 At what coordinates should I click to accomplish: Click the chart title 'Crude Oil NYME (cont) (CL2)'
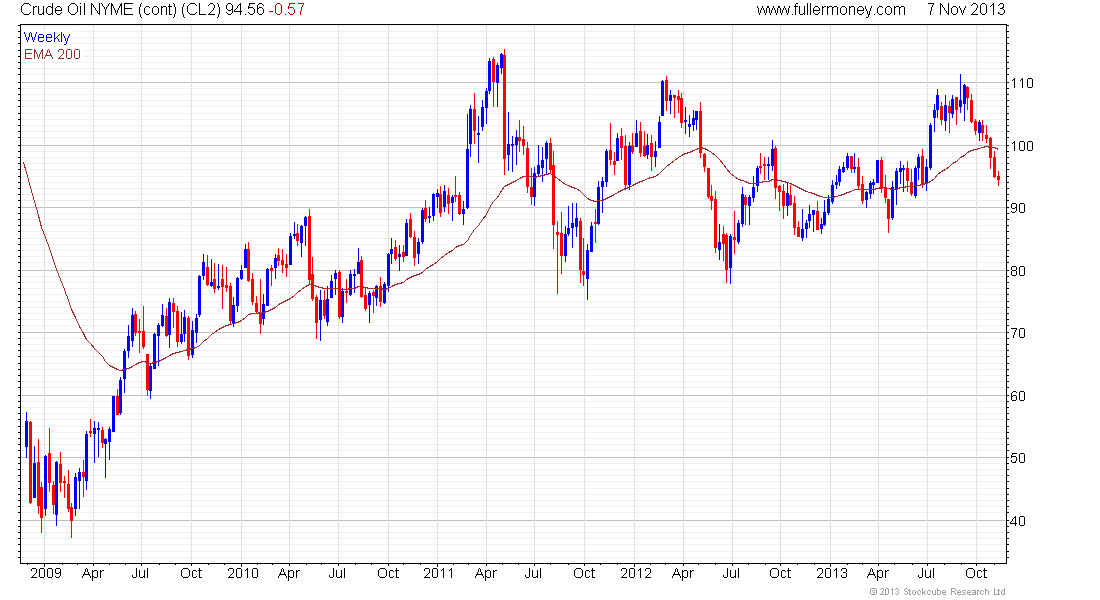[121, 10]
